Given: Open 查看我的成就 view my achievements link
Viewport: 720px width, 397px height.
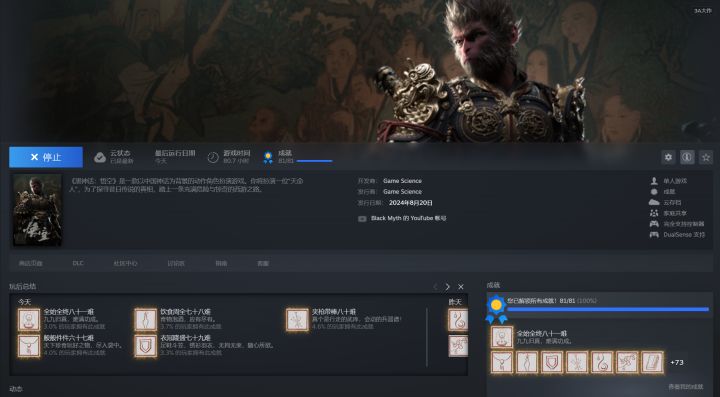Looking at the screenshot, I should click(686, 387).
